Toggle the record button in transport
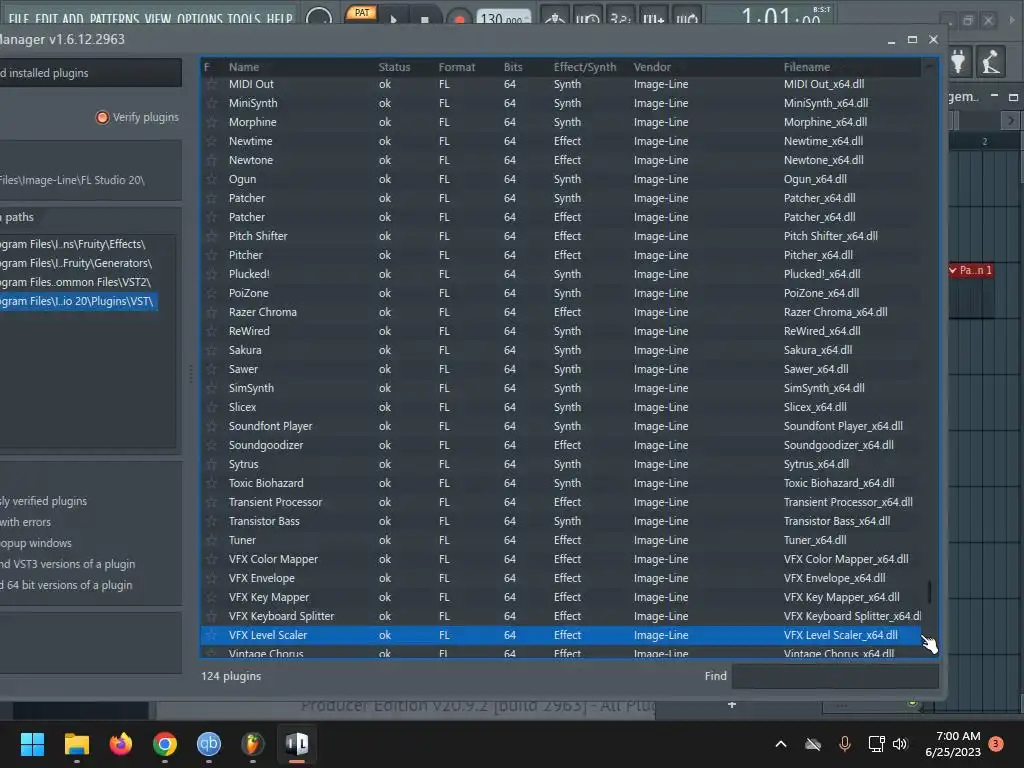Image resolution: width=1024 pixels, height=768 pixels. click(459, 18)
